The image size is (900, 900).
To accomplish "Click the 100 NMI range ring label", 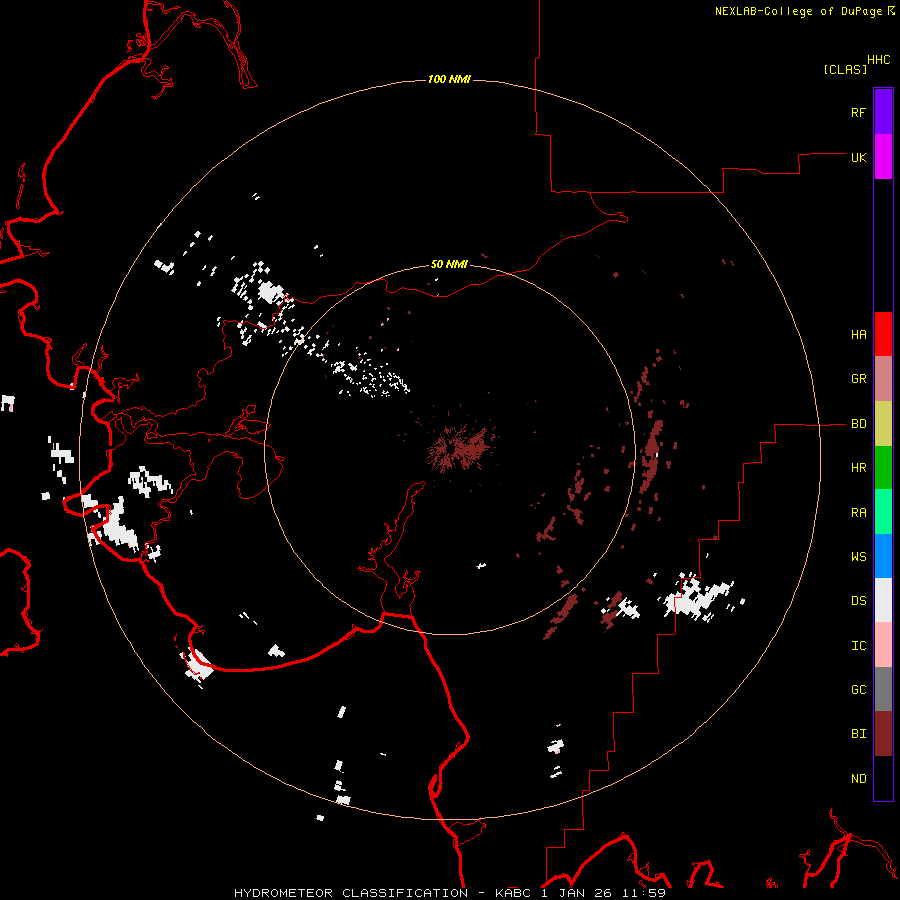I will [449, 79].
